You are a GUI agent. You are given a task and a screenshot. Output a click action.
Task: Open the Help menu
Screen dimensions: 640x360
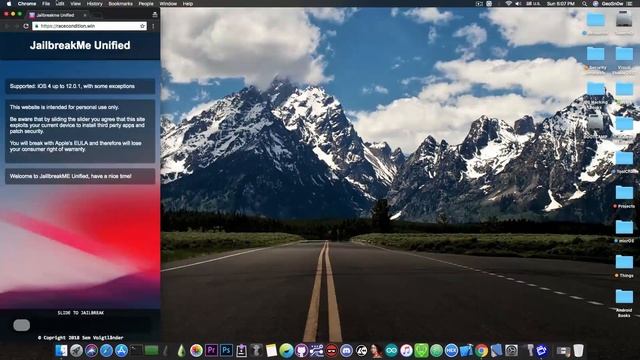pos(188,4)
